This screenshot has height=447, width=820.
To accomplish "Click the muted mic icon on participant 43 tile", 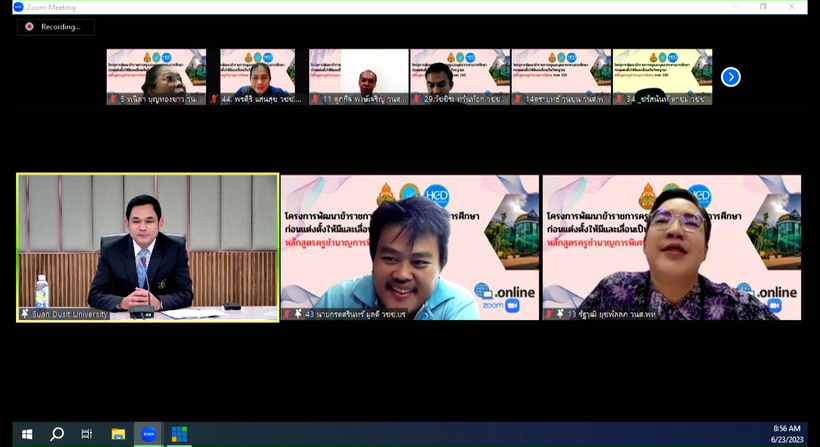I will pyautogui.click(x=287, y=314).
